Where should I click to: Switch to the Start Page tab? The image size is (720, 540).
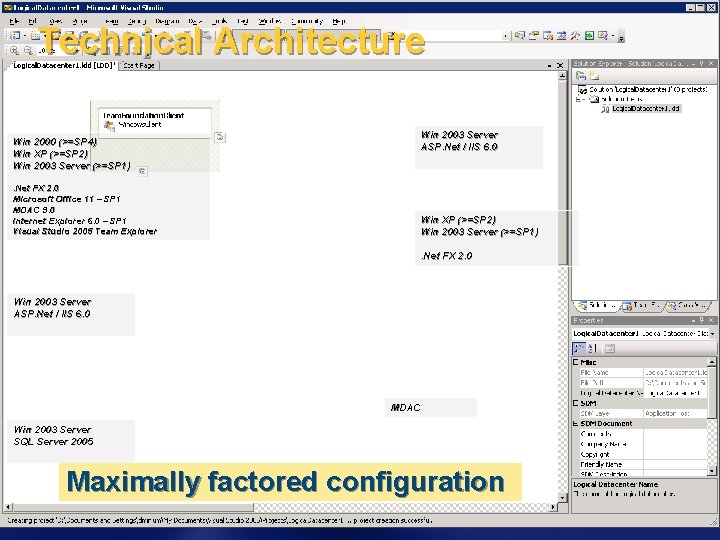coord(139,66)
